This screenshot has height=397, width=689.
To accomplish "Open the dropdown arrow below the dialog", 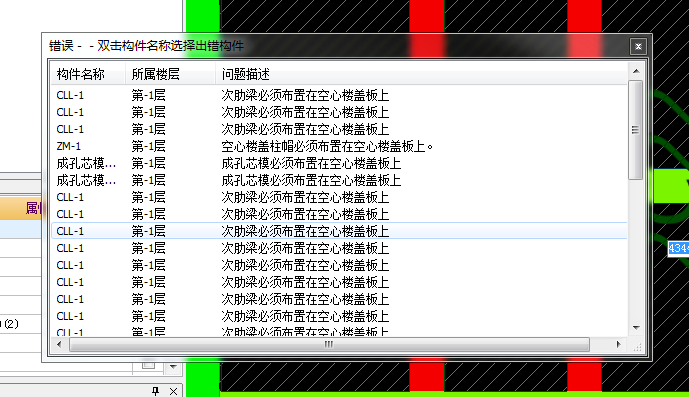I will tap(173, 366).
